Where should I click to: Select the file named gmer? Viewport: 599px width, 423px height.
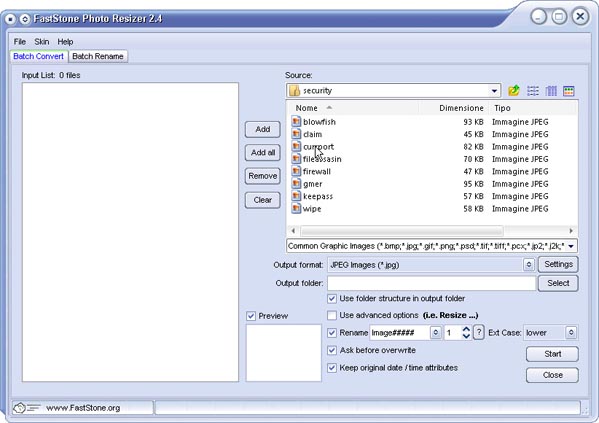(x=312, y=184)
